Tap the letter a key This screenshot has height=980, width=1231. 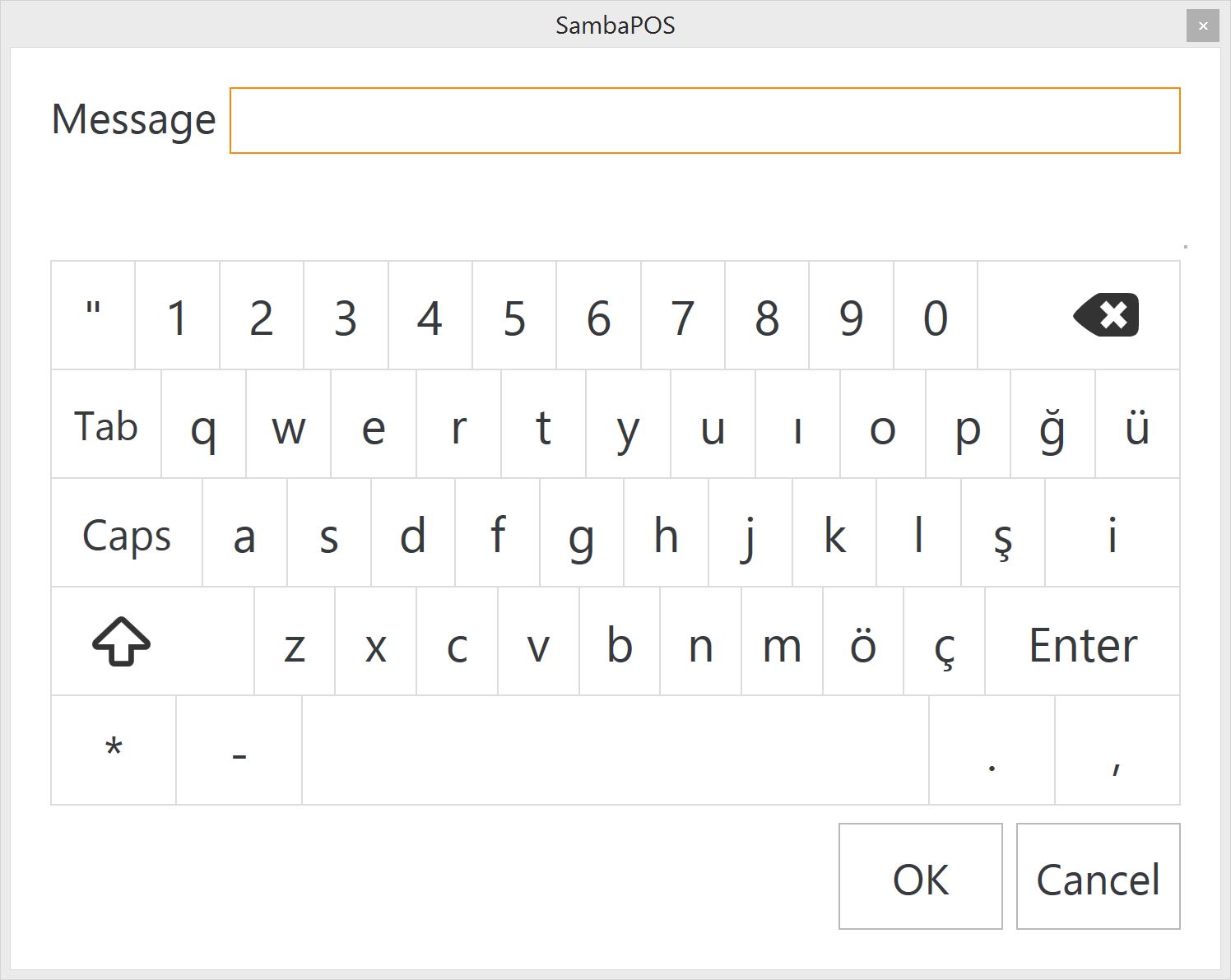pos(245,532)
